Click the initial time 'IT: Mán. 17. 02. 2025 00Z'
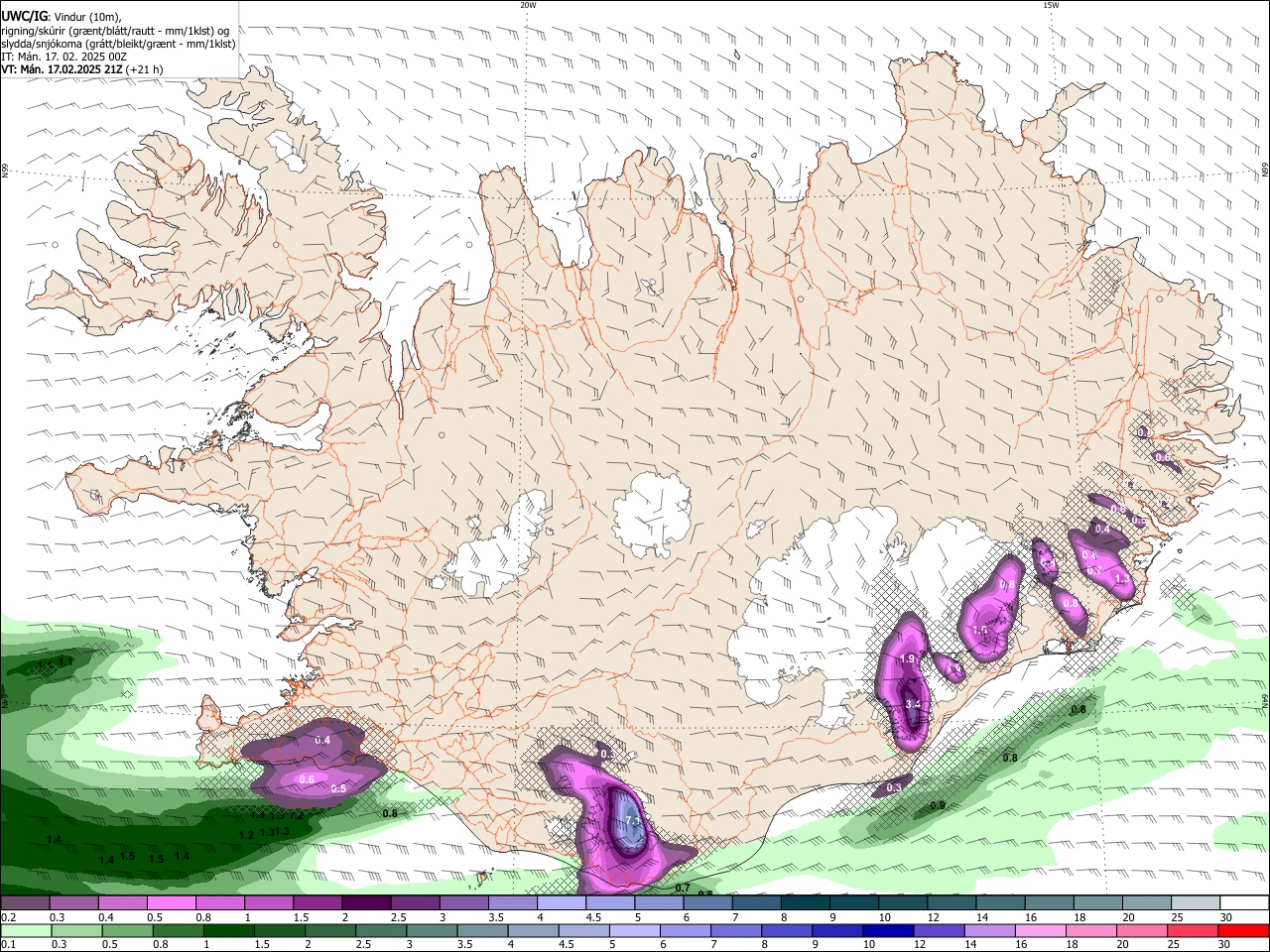Viewport: 1270px width, 952px height. point(63,57)
